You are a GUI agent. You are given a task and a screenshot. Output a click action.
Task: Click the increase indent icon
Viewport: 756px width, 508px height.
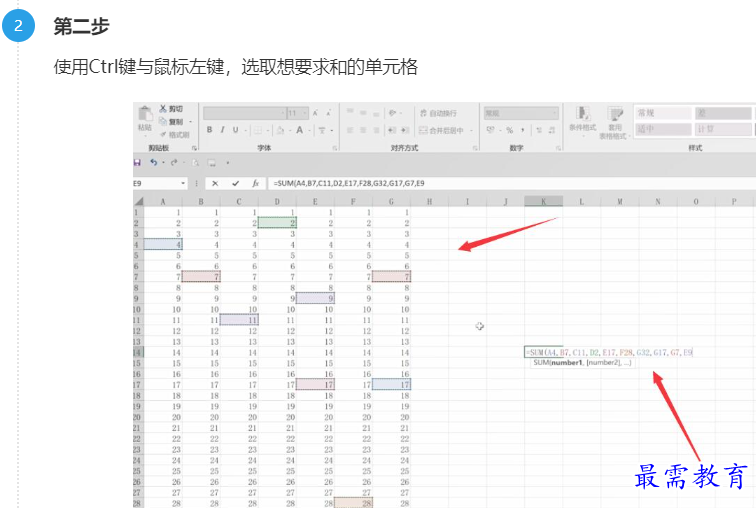405,130
